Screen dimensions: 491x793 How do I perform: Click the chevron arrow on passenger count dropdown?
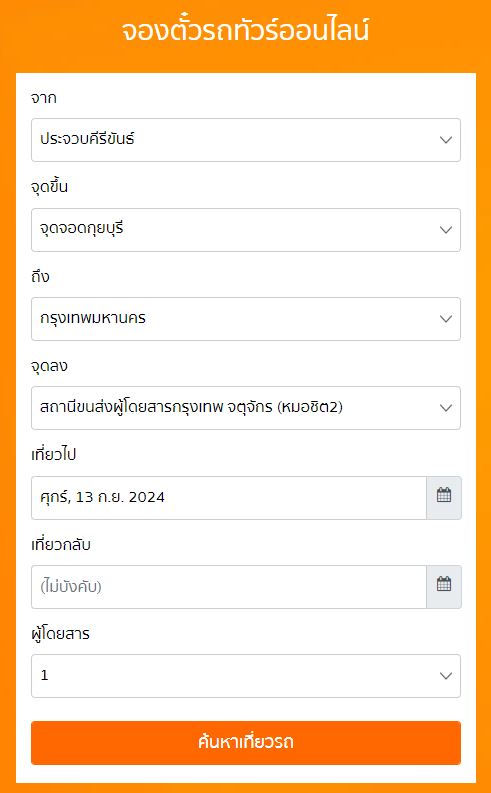pos(445,676)
